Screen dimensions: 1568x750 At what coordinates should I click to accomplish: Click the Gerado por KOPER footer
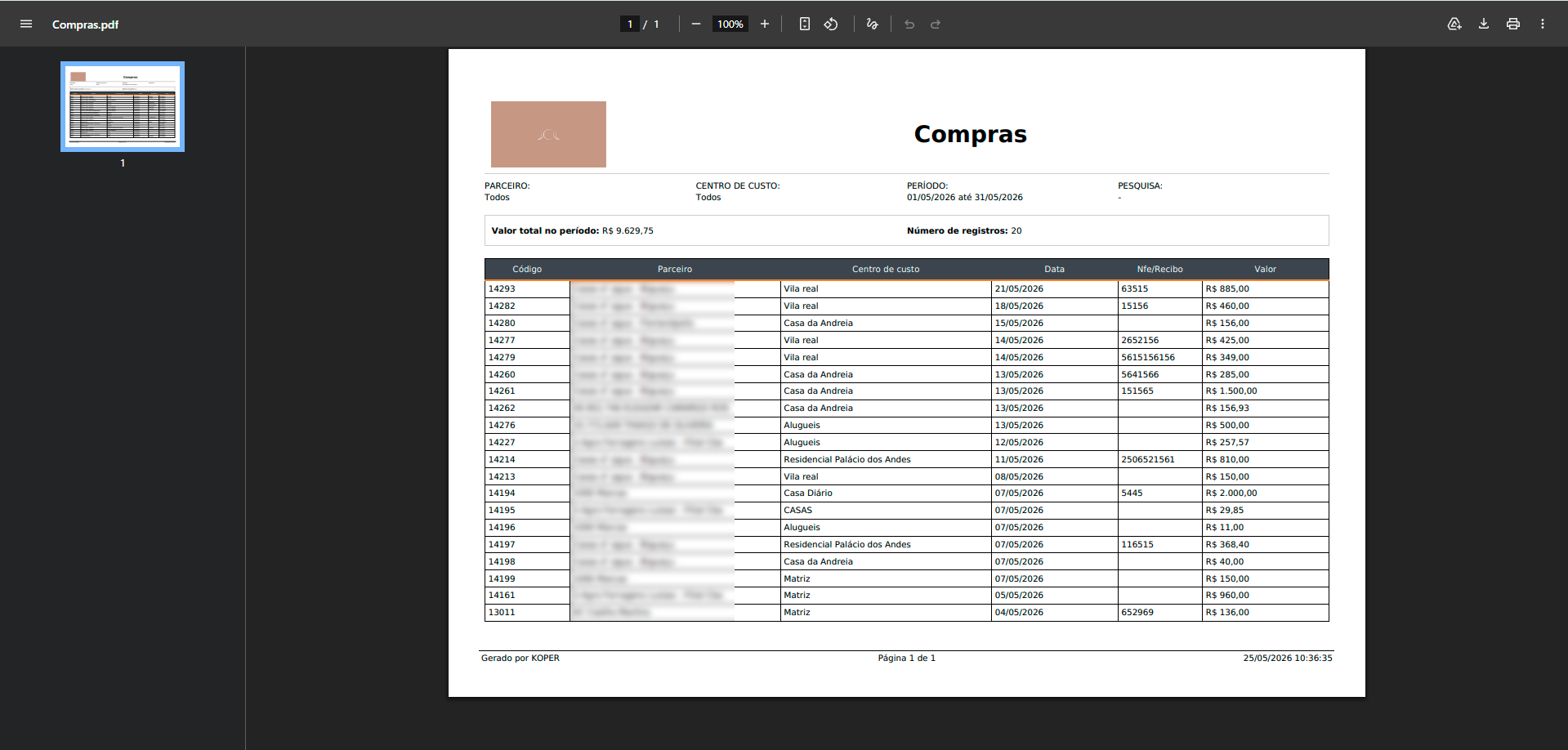tap(520, 658)
